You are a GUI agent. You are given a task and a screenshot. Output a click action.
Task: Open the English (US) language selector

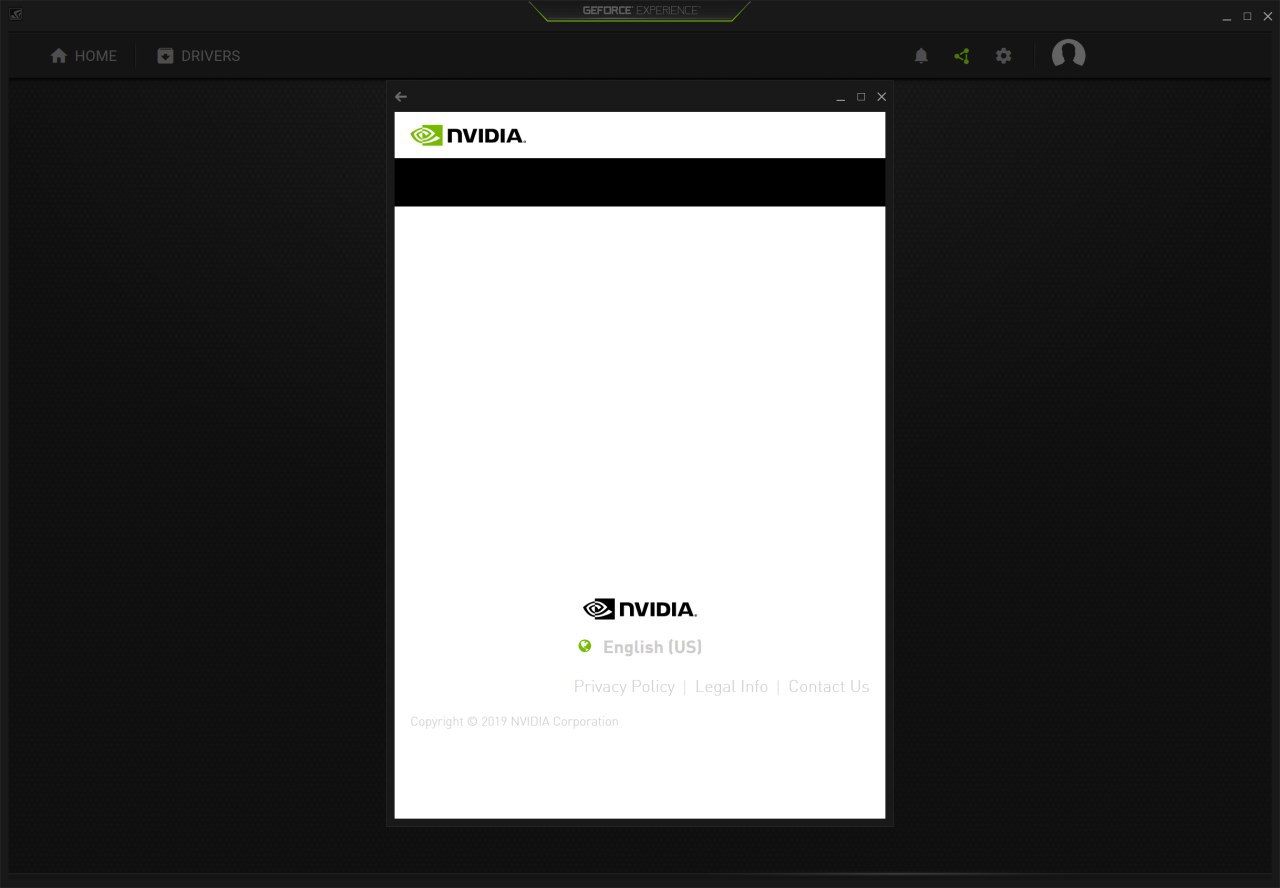click(652, 647)
